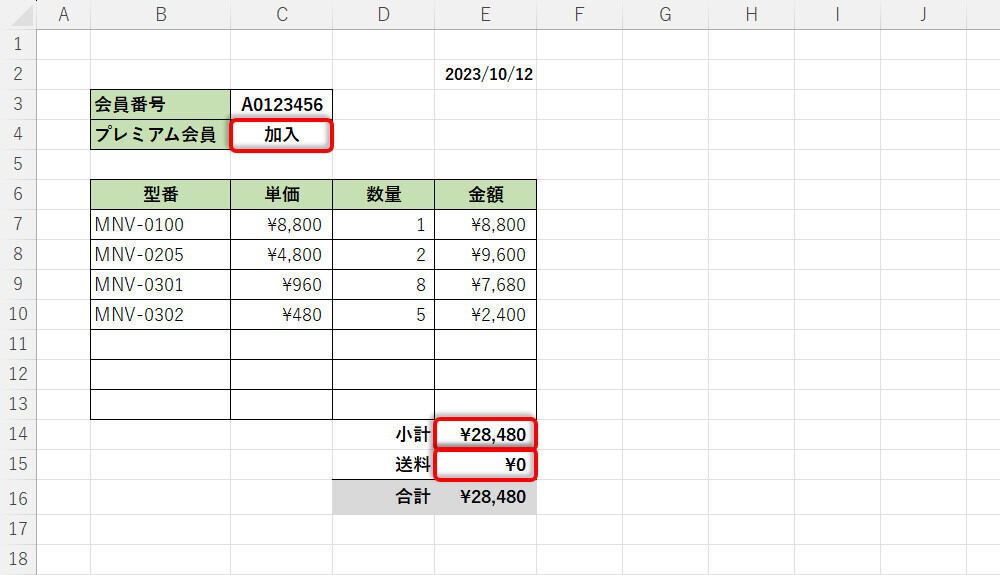Select row 18 header
Viewport: 1000px width, 575px height.
click(18, 559)
